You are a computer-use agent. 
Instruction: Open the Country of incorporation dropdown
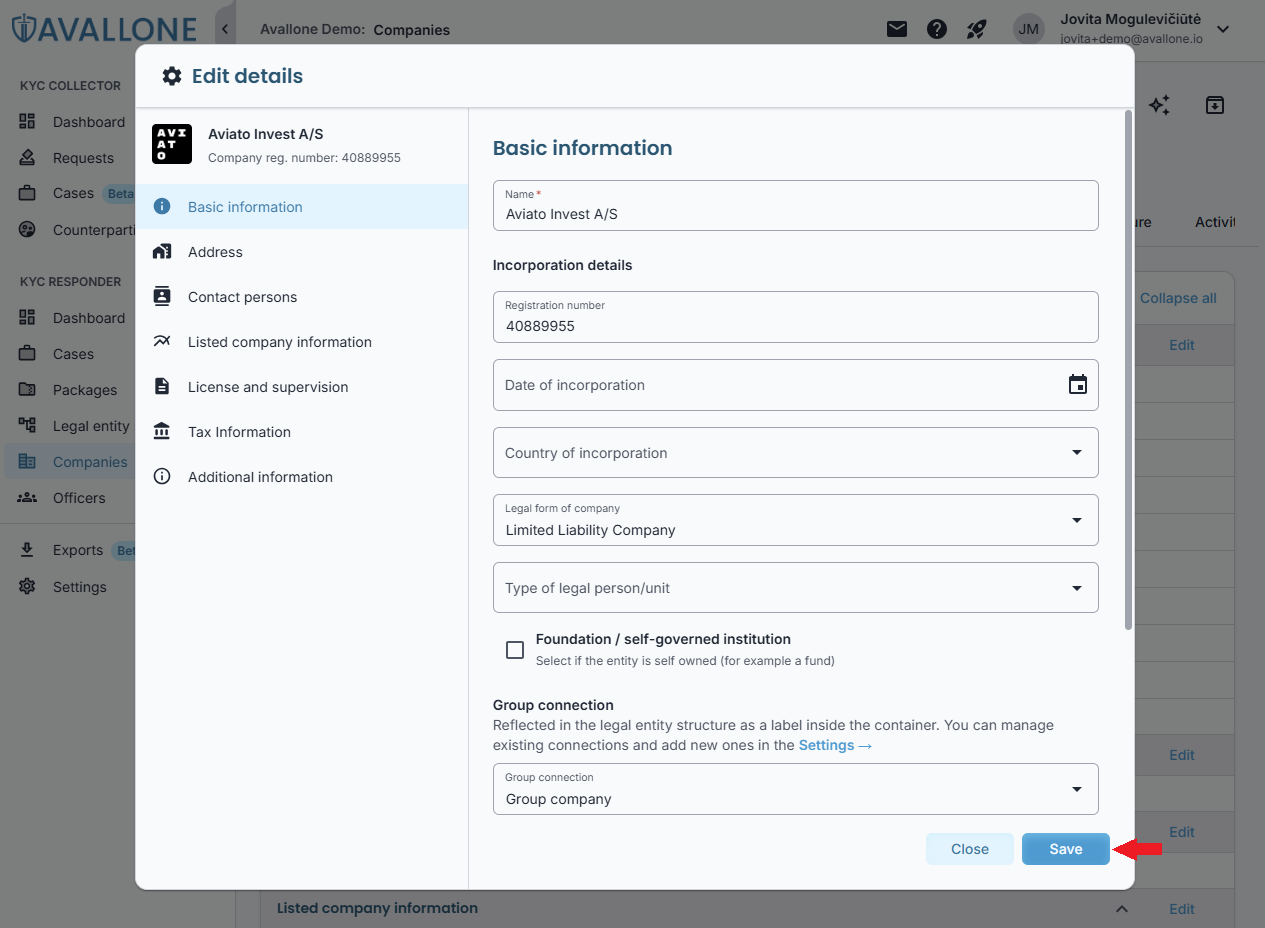click(x=796, y=453)
